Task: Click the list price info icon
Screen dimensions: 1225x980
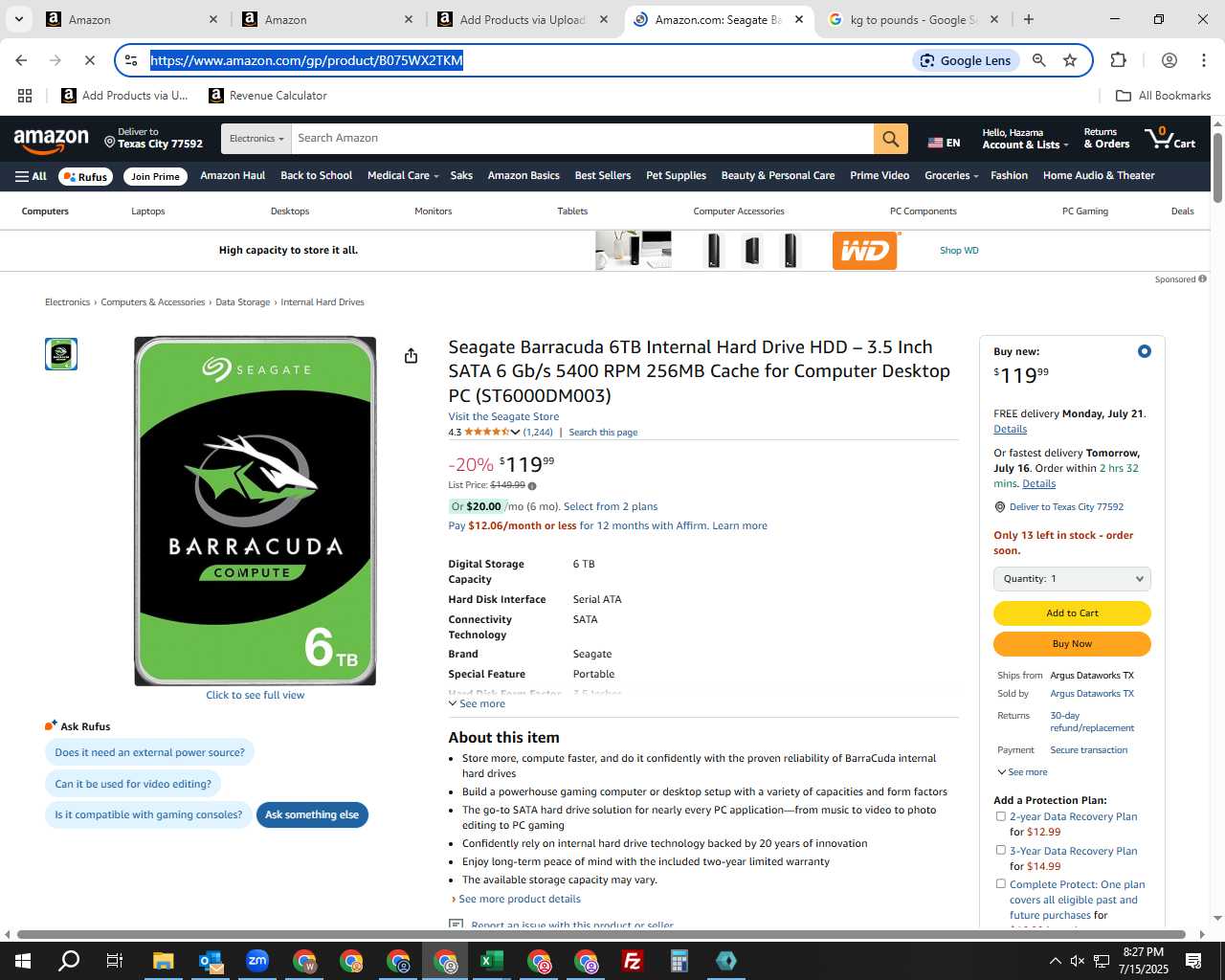Action: click(x=532, y=486)
